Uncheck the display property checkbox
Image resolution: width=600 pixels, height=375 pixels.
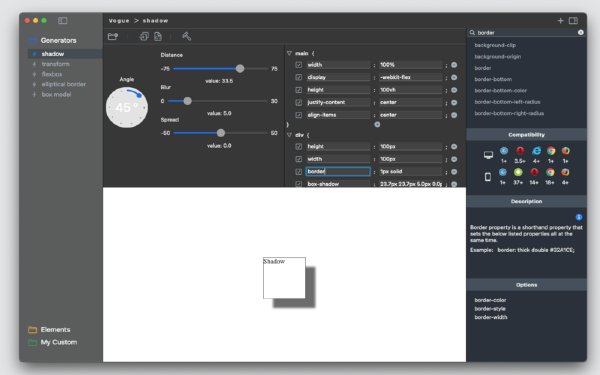click(x=298, y=77)
